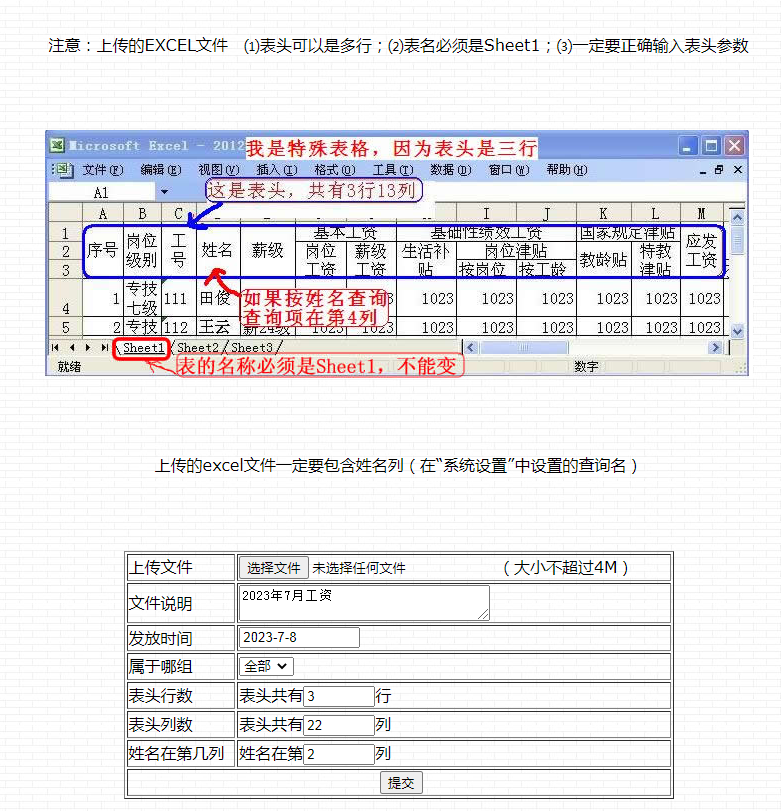781x811 pixels.
Task: Click previous-sheet navigation arrow beside Sheet1
Action: pyautogui.click(x=72, y=348)
